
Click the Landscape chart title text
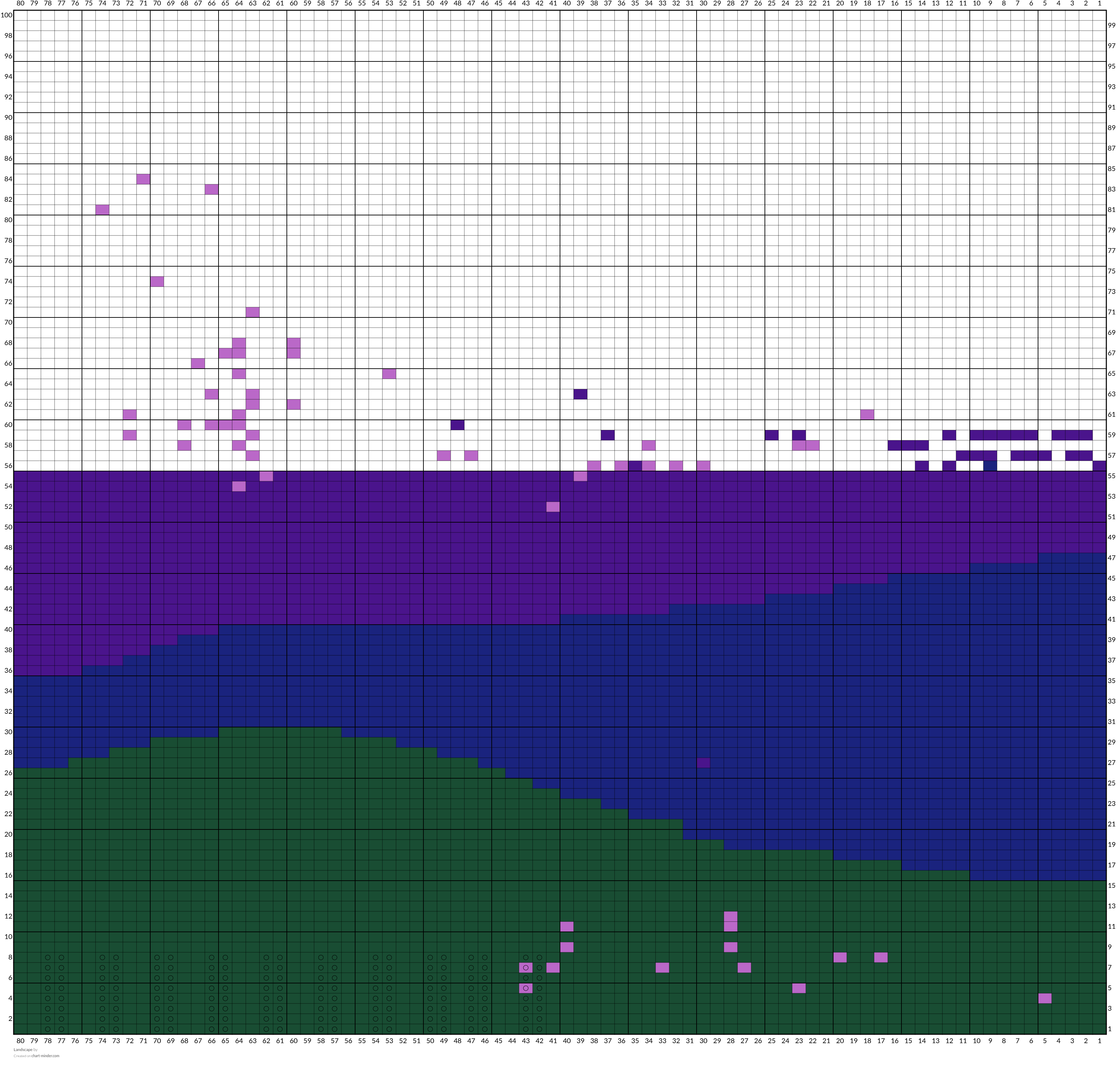click(x=23, y=1050)
